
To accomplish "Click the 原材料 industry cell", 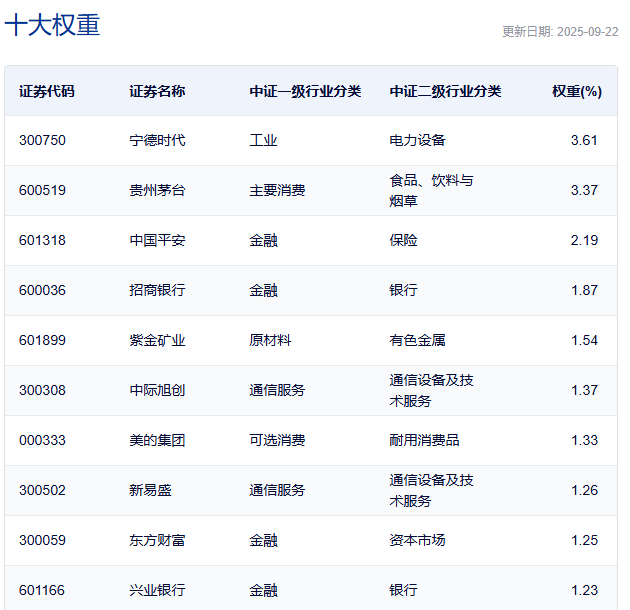I will [x=270, y=340].
